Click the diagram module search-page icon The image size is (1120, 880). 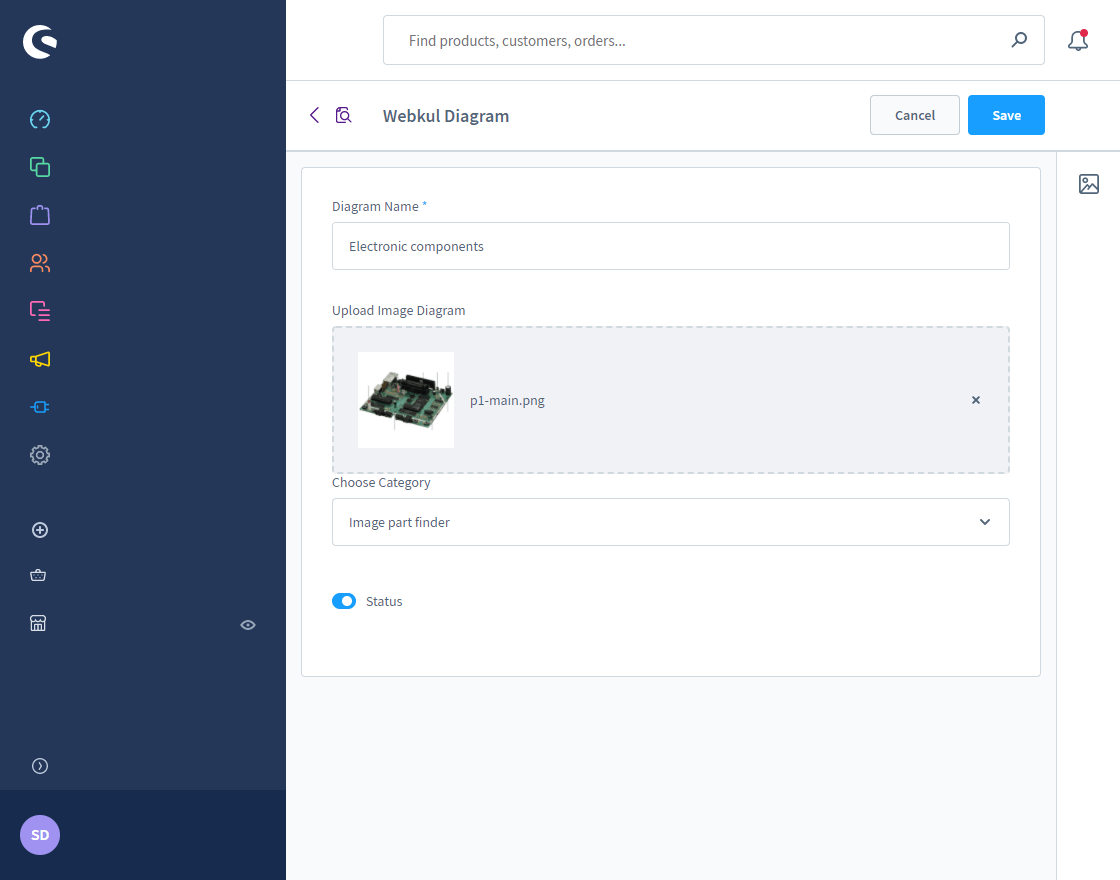pos(344,115)
